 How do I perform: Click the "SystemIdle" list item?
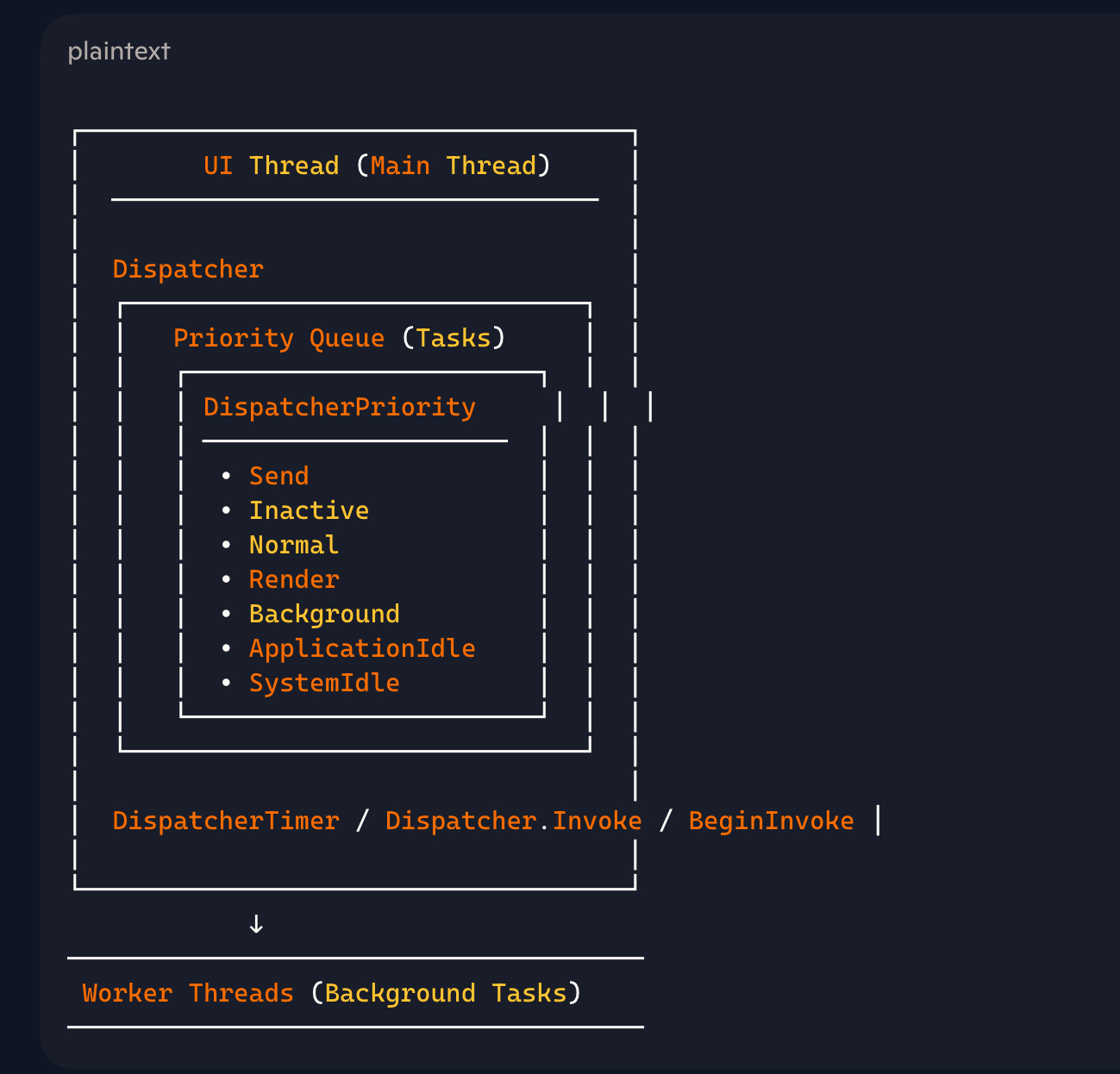(324, 683)
